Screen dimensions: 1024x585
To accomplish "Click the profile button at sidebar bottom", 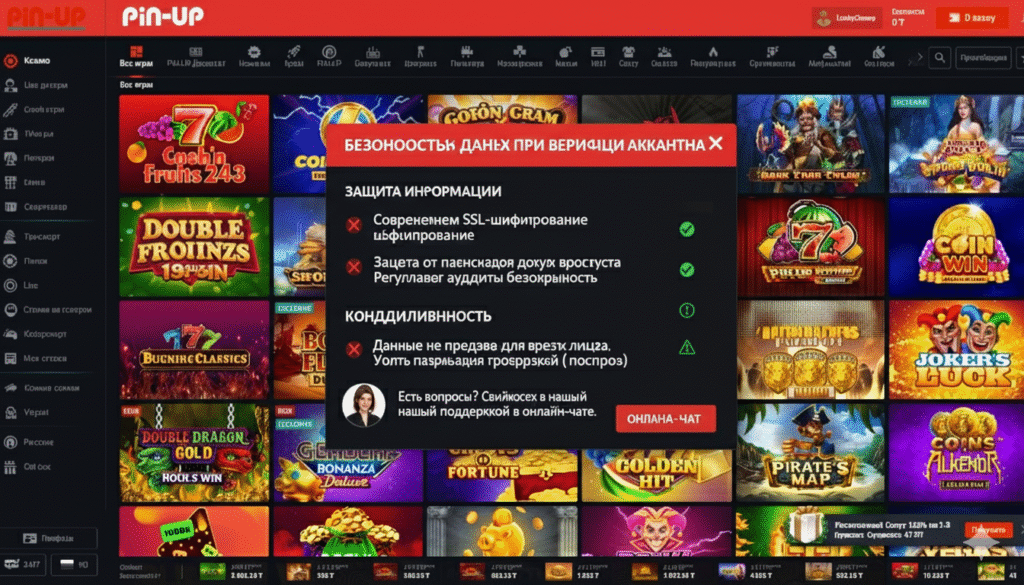I will tap(49, 538).
